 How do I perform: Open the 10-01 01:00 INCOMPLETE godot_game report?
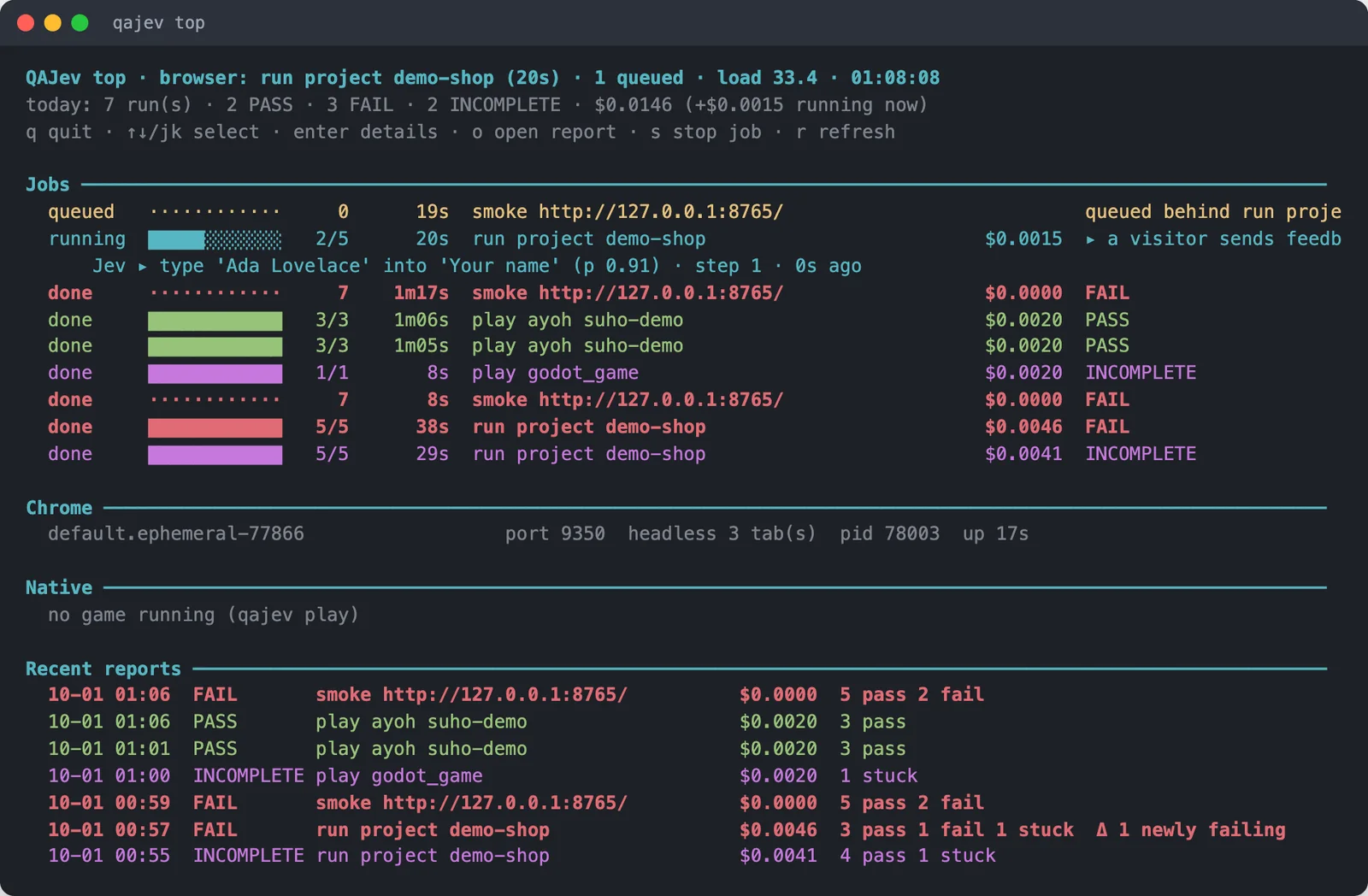(x=483, y=775)
